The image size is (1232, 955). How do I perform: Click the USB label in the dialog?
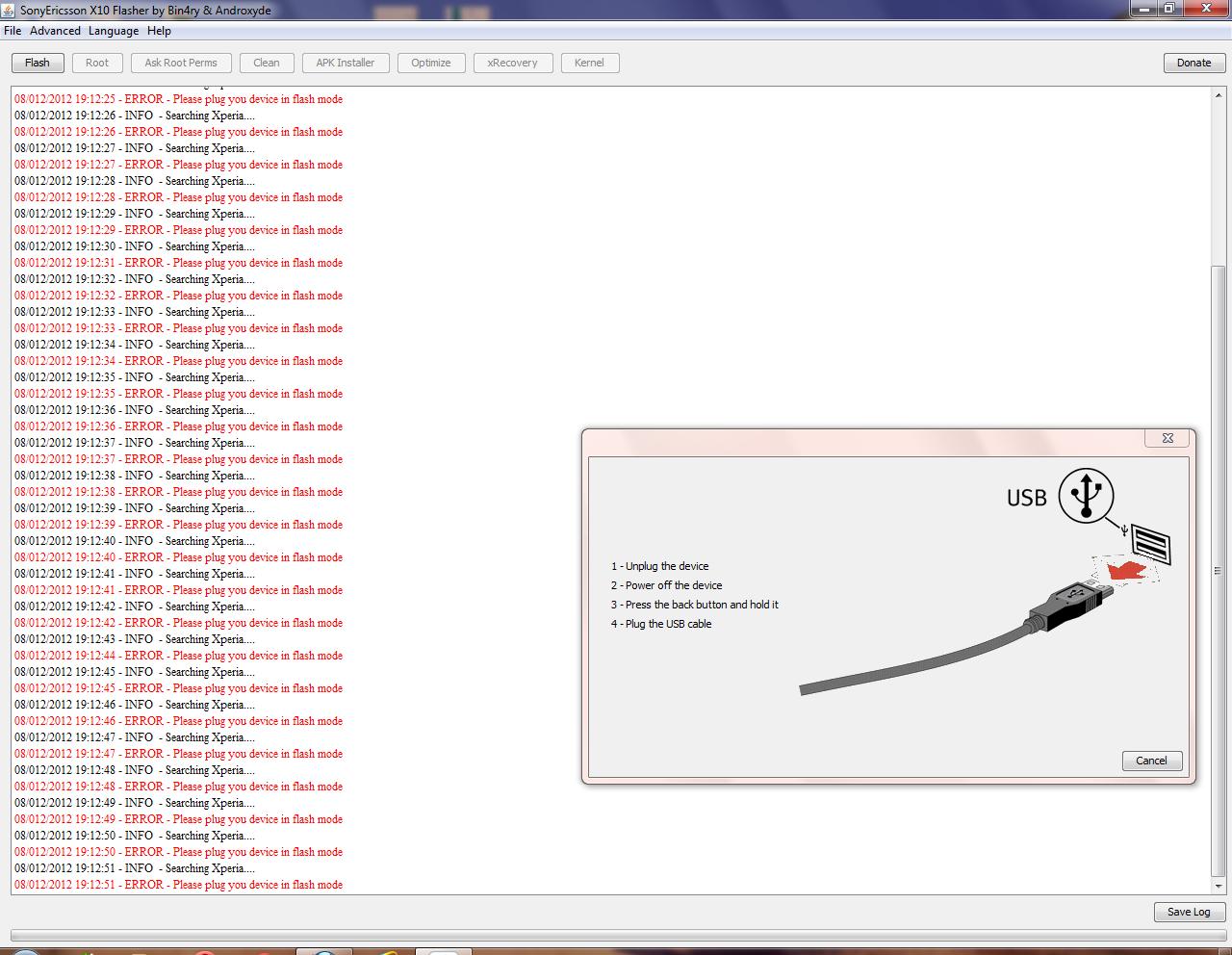[x=1026, y=498]
